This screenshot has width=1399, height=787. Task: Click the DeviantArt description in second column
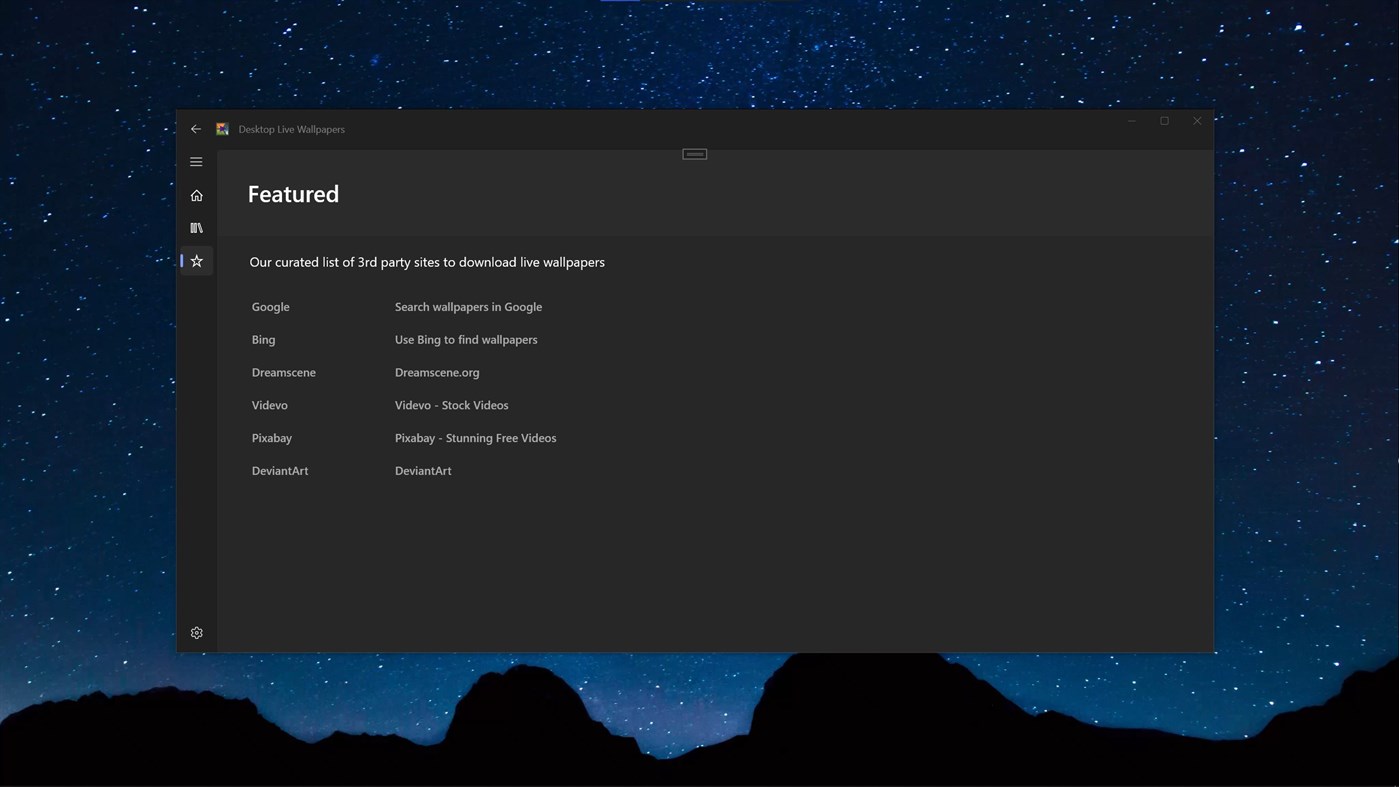point(423,471)
